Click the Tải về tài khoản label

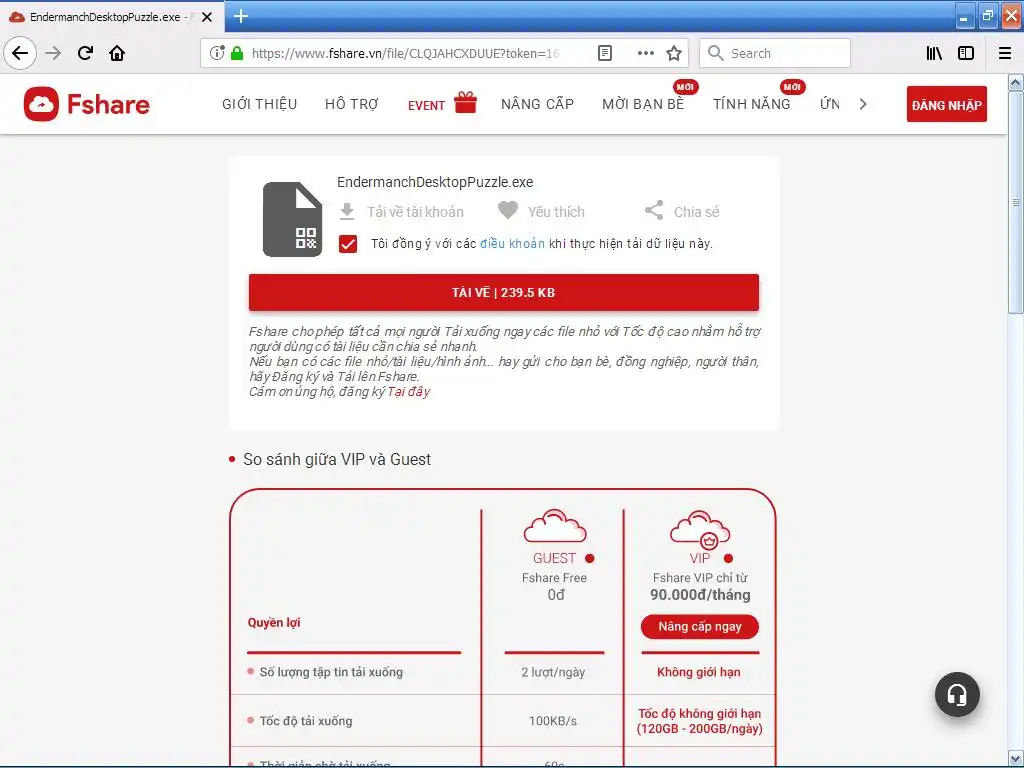415,212
